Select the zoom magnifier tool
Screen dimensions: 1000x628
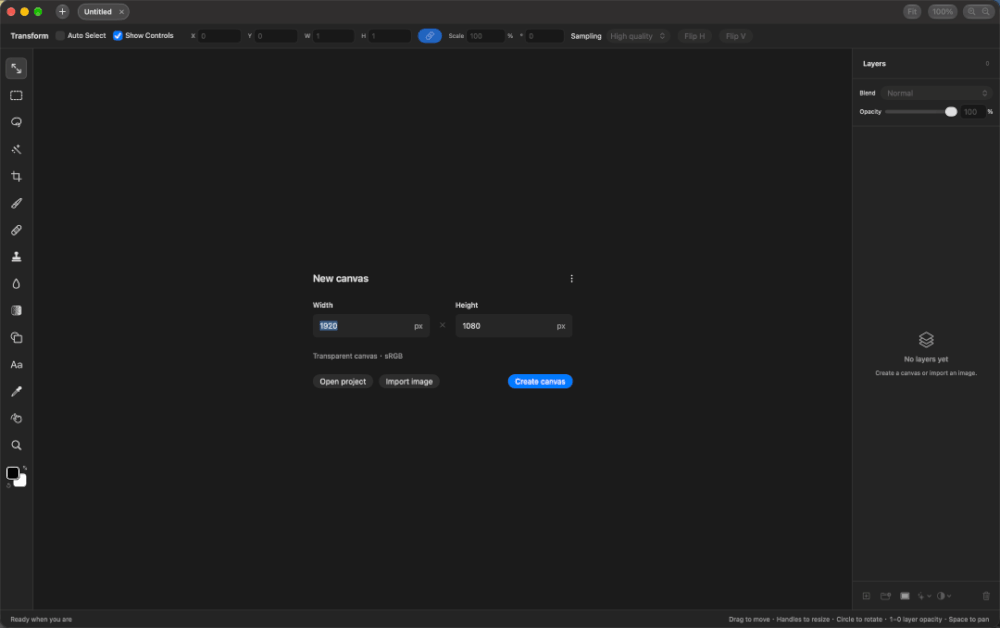click(x=17, y=445)
